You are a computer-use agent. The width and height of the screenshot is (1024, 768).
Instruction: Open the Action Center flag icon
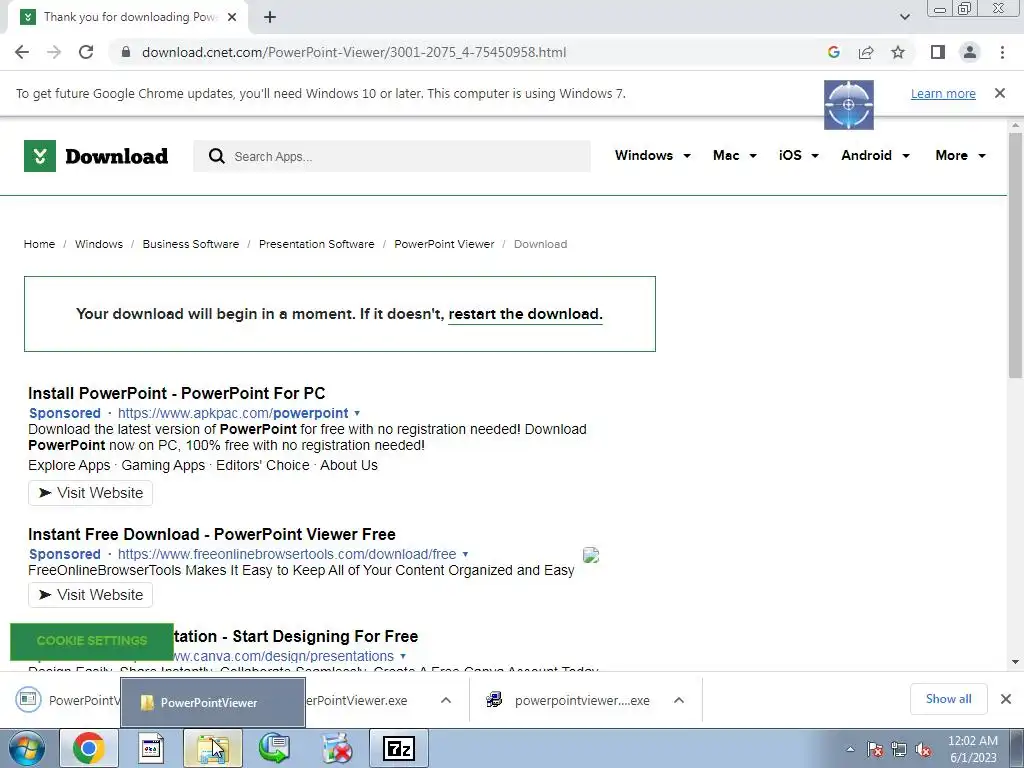(x=874, y=750)
